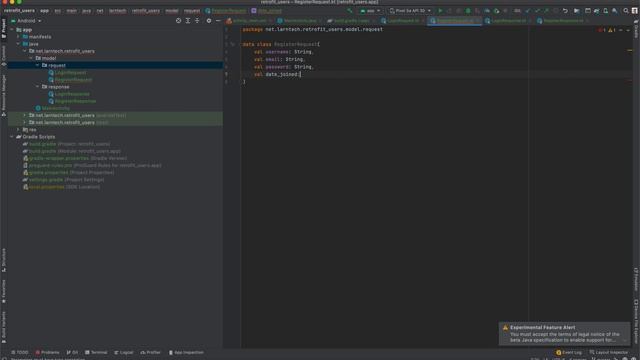Switch to the LoginResponse.kt editor tab
The height and width of the screenshot is (360, 640).
coord(507,20)
